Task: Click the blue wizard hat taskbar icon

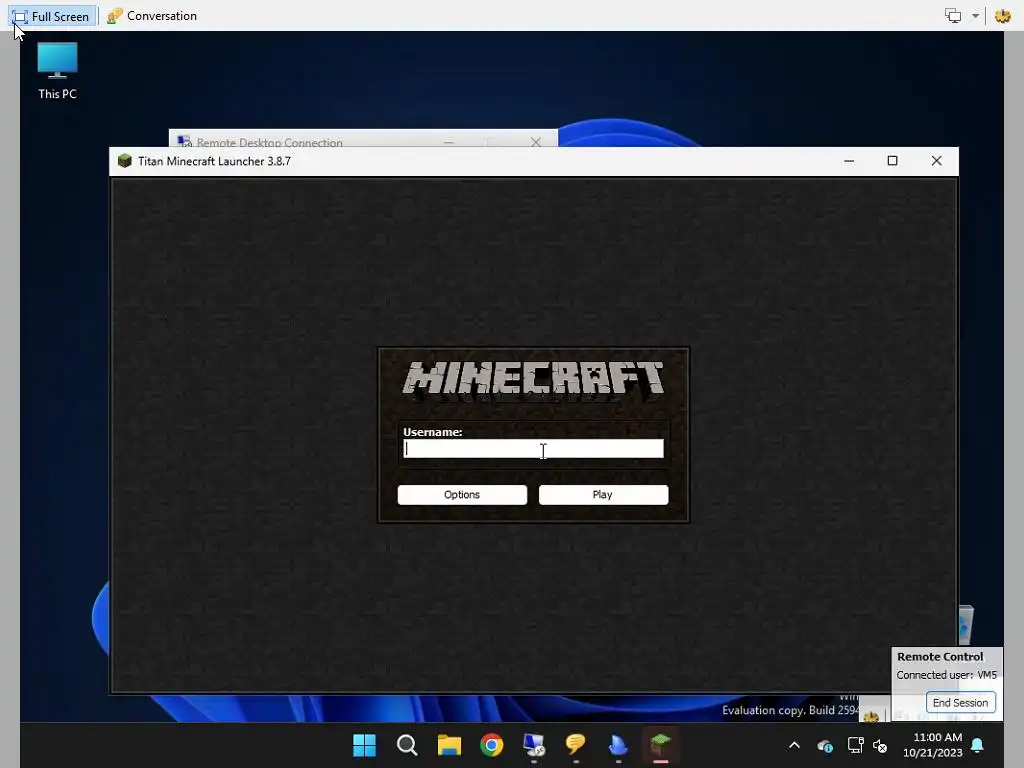Action: tap(618, 745)
